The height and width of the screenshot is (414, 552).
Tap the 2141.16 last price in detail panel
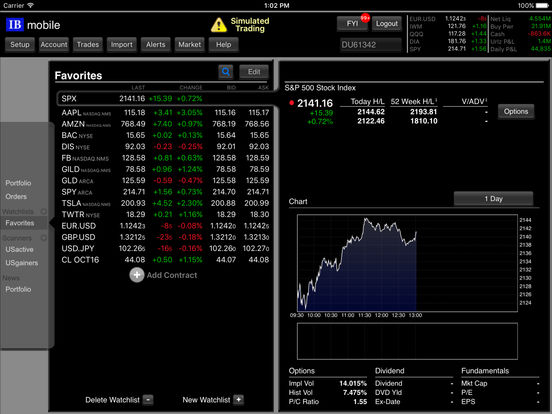click(315, 103)
